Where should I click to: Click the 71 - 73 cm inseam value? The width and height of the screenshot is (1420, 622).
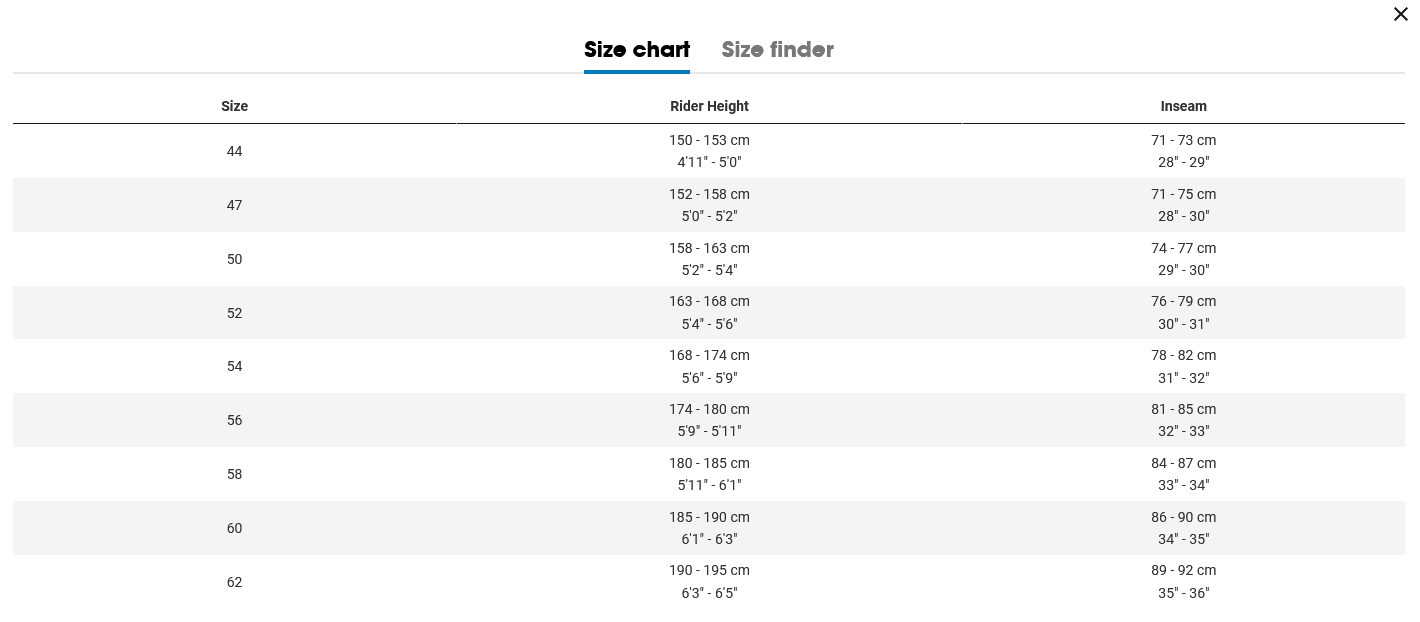1183,140
